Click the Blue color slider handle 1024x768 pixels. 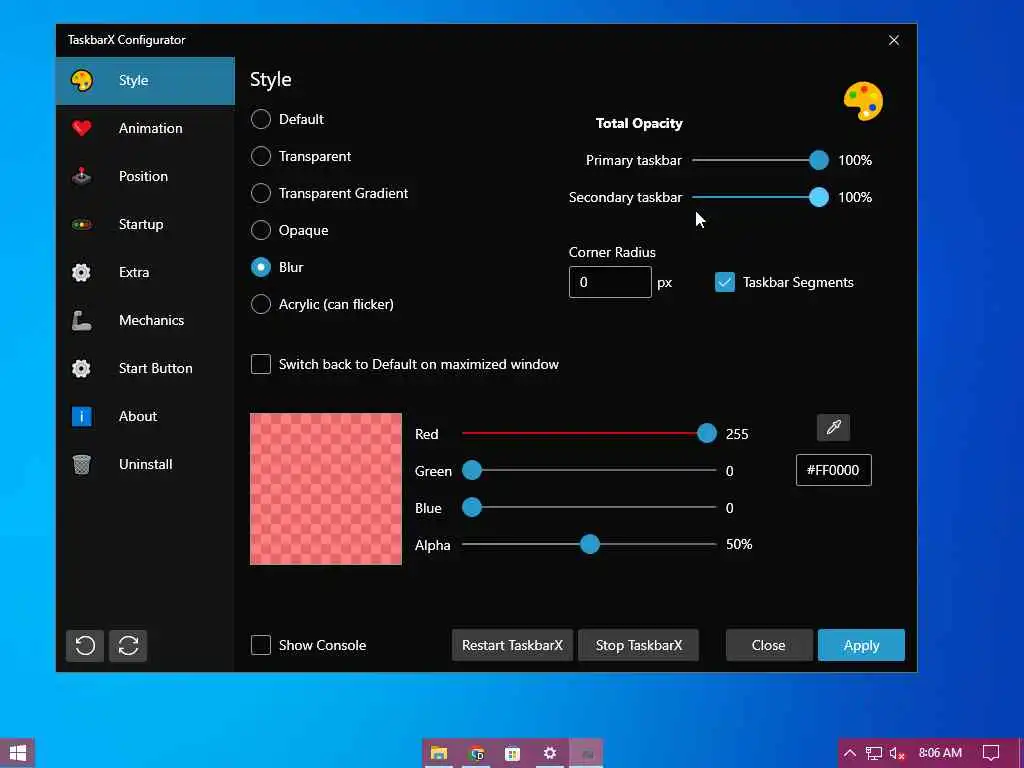472,507
